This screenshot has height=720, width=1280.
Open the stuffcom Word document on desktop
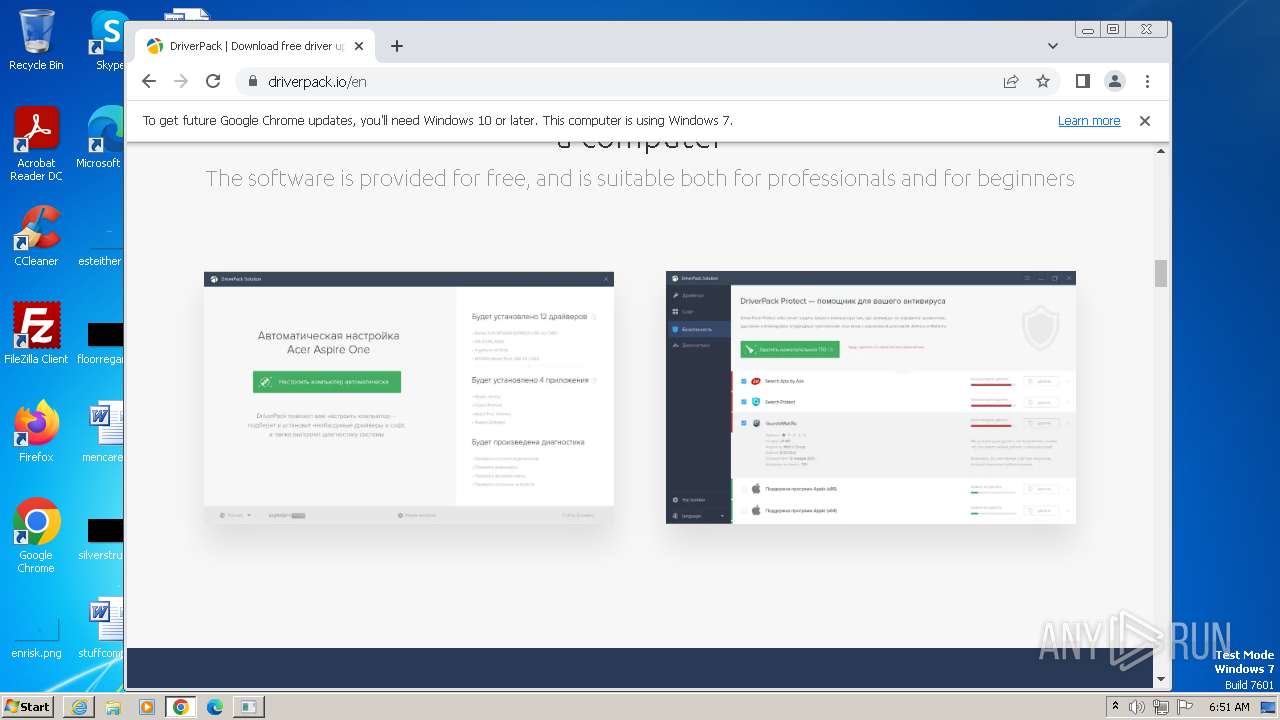point(102,630)
